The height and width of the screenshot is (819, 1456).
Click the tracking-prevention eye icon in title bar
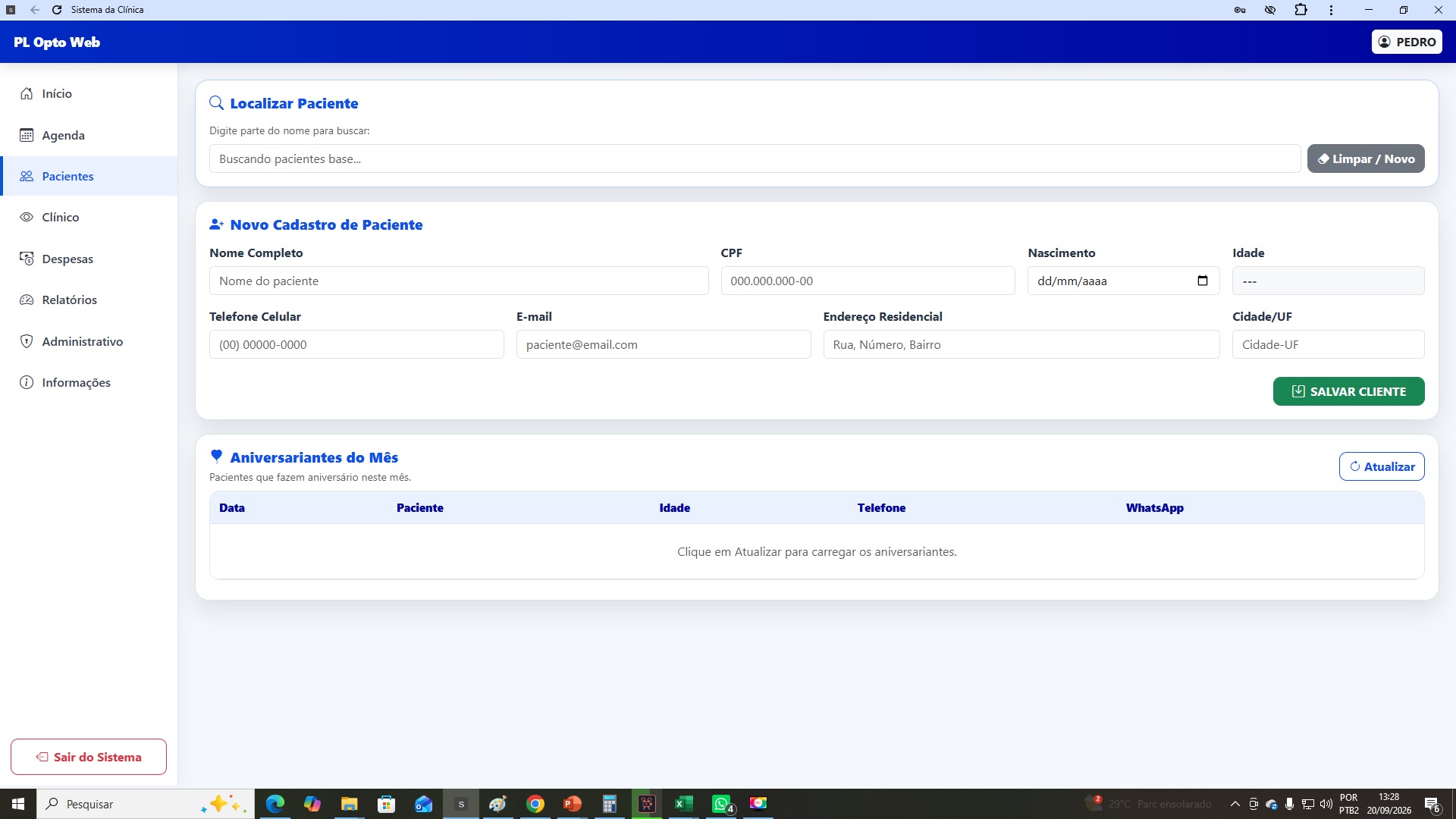1270,10
